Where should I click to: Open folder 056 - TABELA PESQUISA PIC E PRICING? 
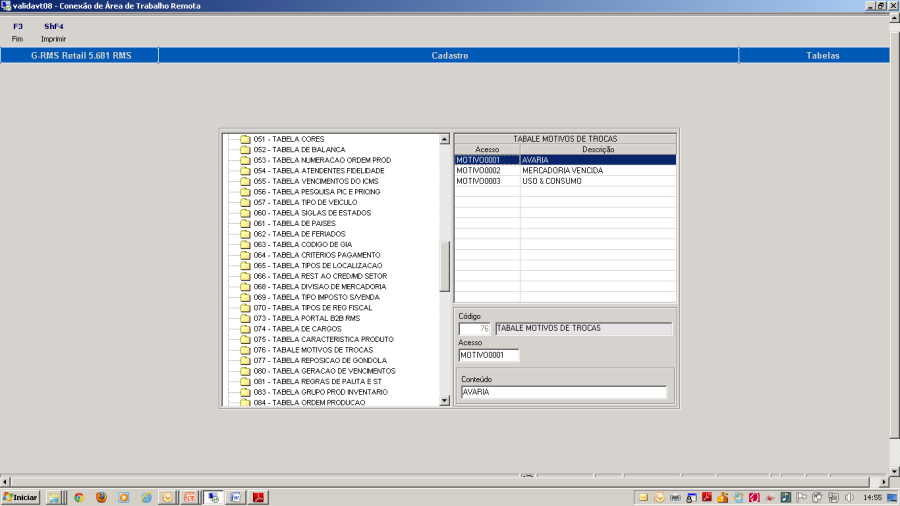pyautogui.click(x=310, y=192)
